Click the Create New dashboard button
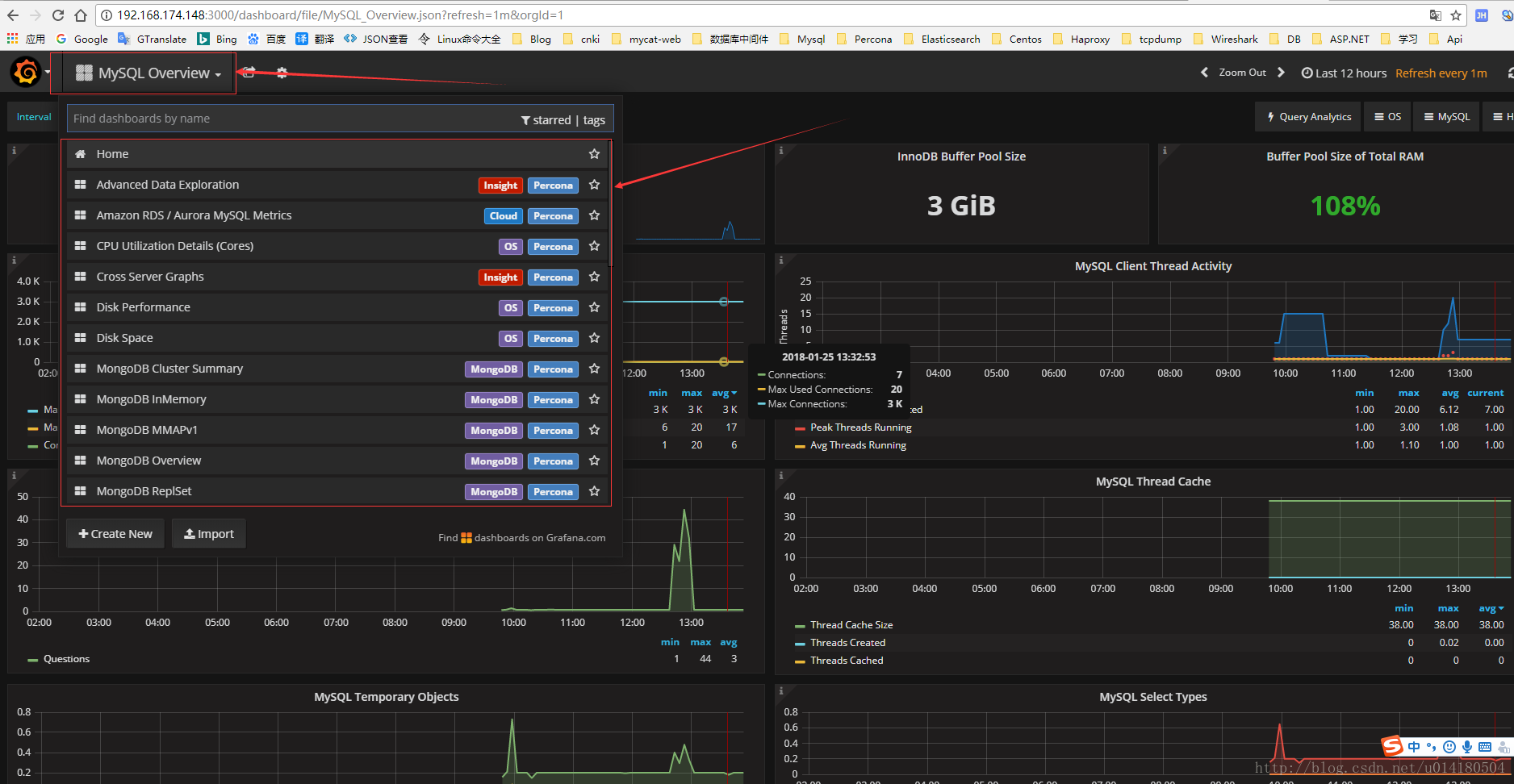Screen dimensions: 1514x784 coord(115,534)
